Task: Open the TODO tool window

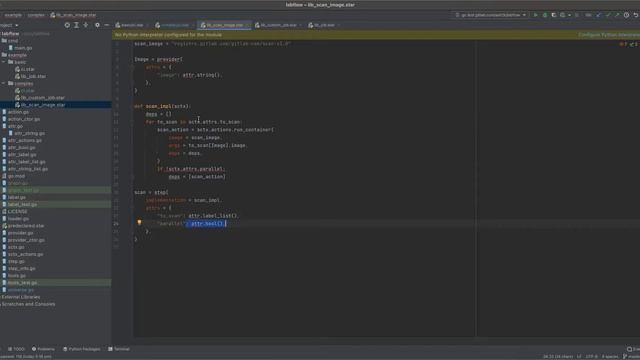Action: (x=16, y=349)
